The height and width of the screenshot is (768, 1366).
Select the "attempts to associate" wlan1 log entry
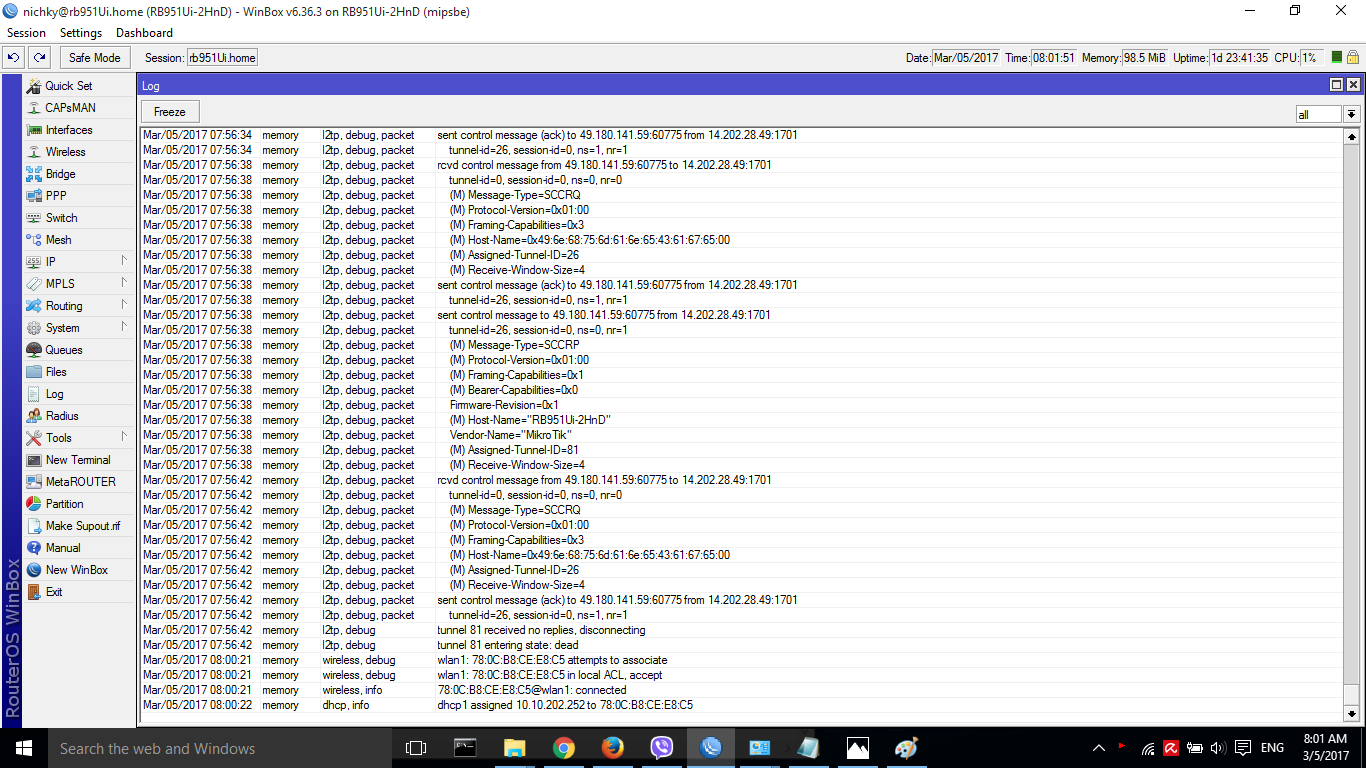click(741, 660)
